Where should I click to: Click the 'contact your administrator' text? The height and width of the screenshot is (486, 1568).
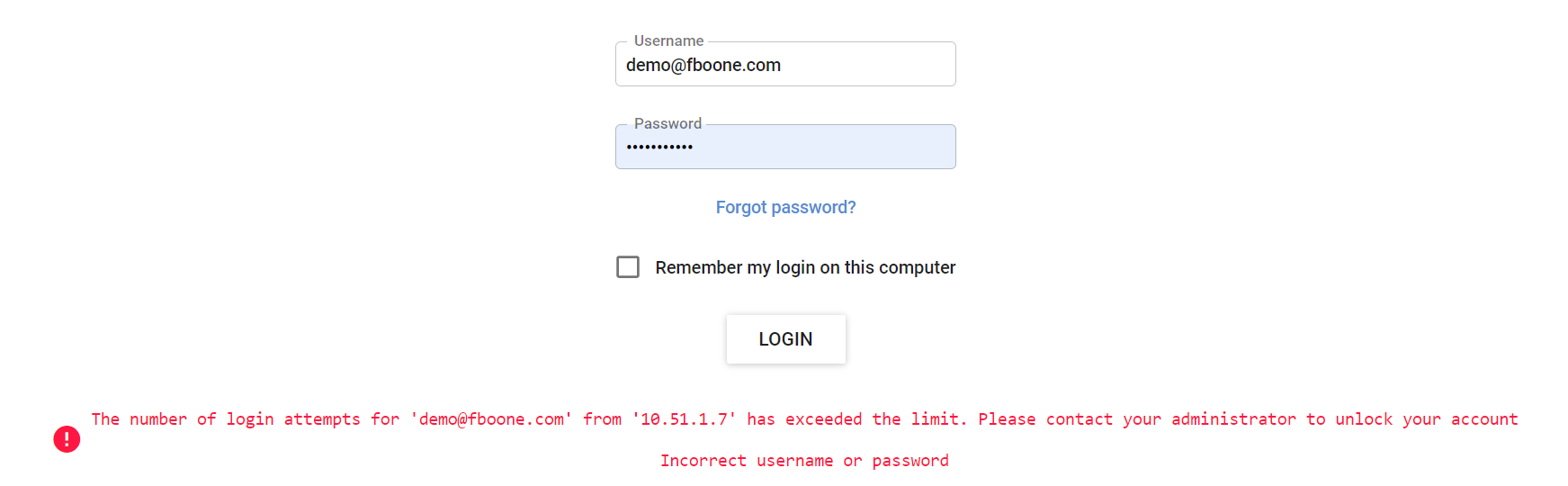(x=1170, y=419)
